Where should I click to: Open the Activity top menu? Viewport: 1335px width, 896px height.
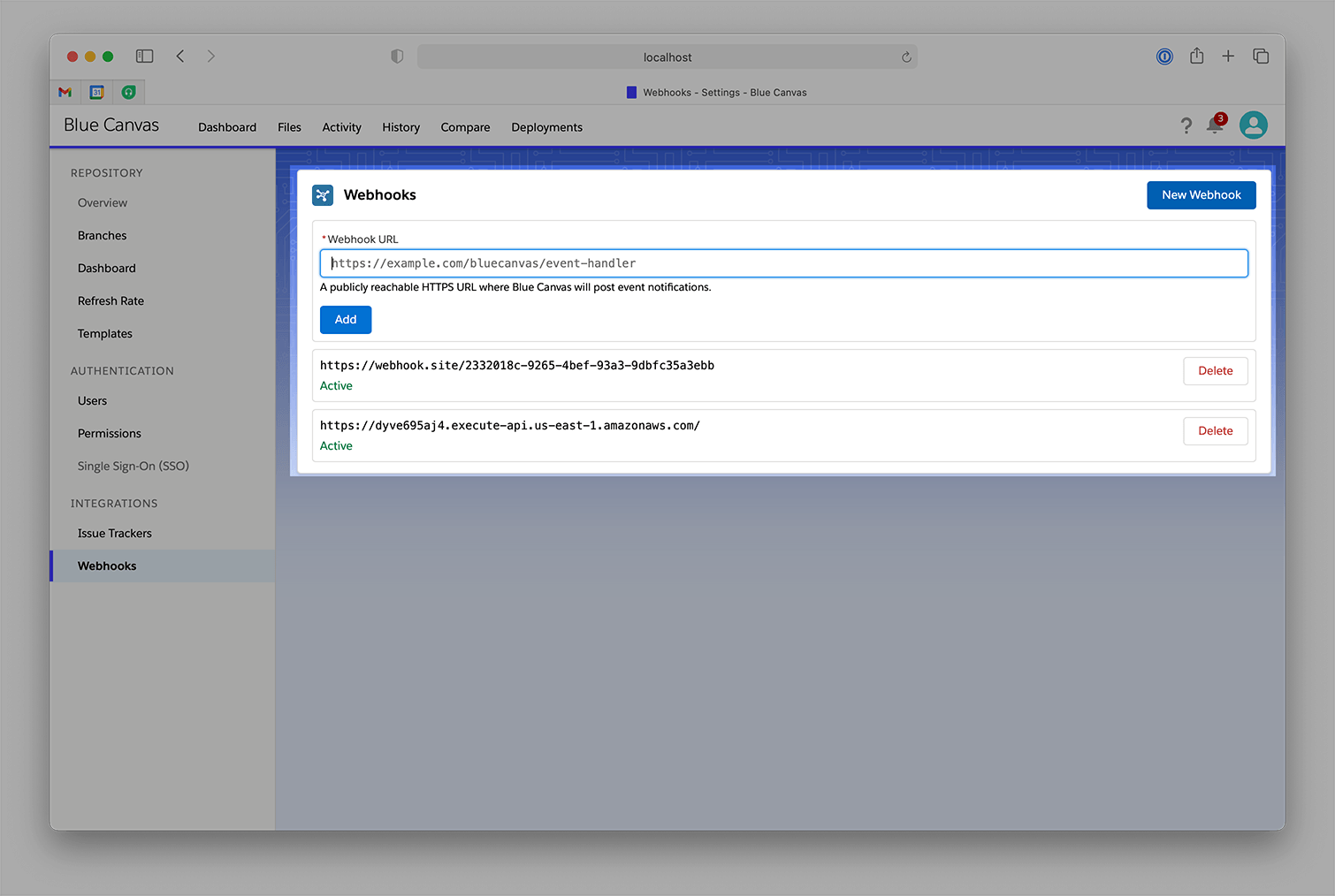341,127
